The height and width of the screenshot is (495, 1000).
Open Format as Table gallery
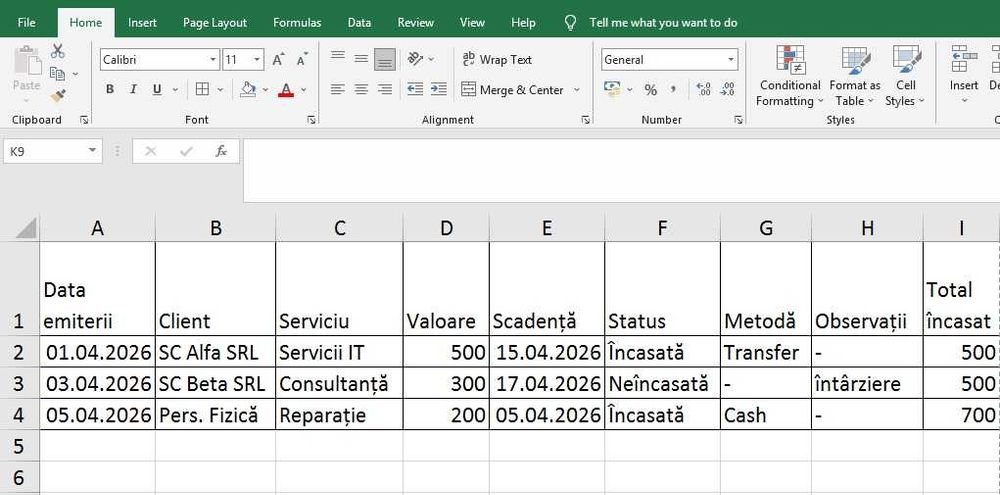point(855,76)
